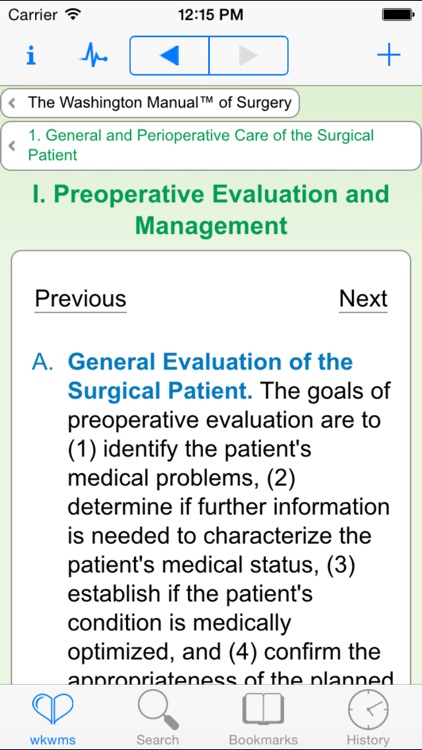Tap the Preoperative Evaluation and Management title
This screenshot has height=750, width=422.
coord(211,209)
